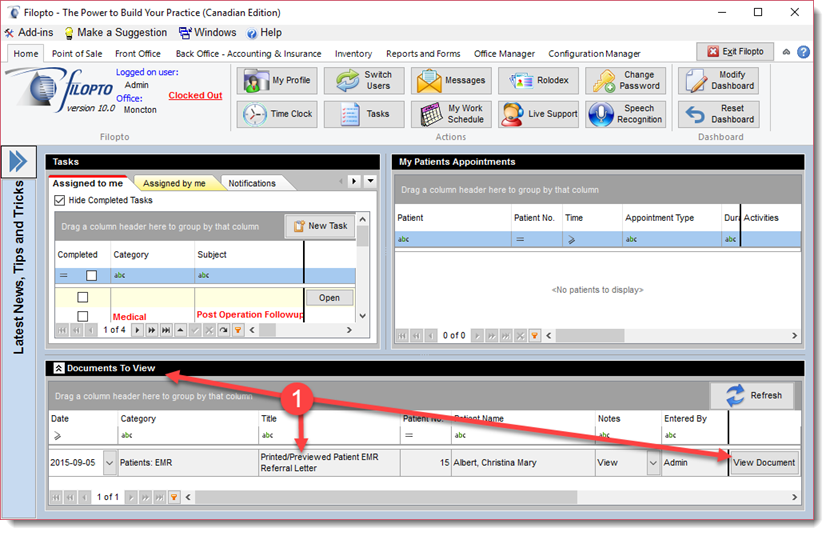The width and height of the screenshot is (829, 535).
Task: Click Open button for task row
Action: [x=329, y=298]
